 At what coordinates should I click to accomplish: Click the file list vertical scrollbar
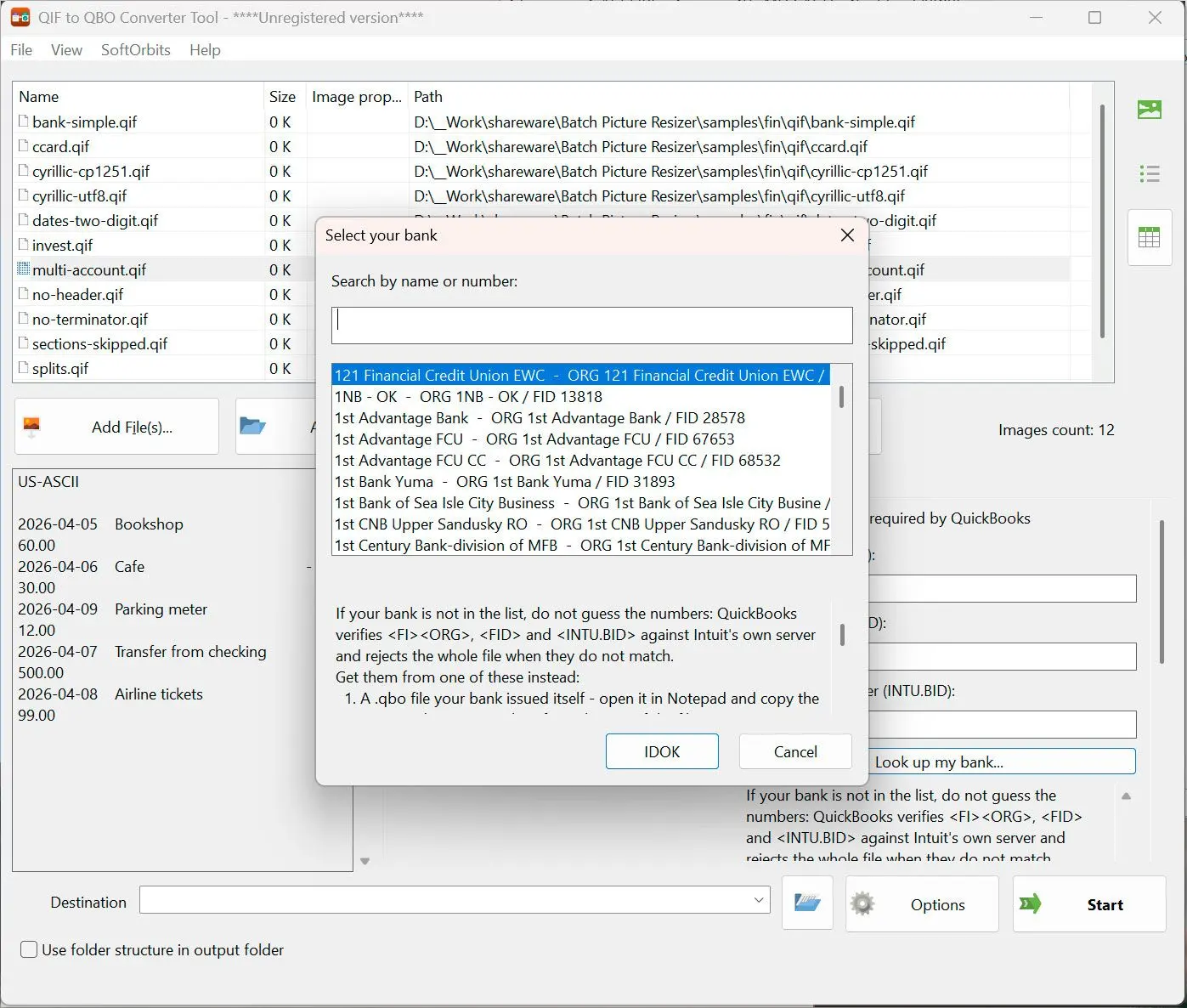[1102, 221]
